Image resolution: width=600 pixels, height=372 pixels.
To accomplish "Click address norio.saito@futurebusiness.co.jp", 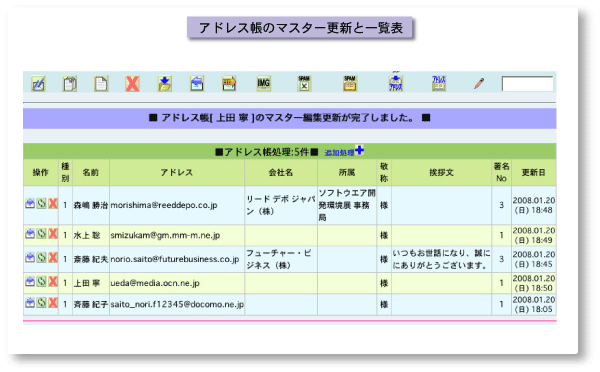I will point(175,259).
